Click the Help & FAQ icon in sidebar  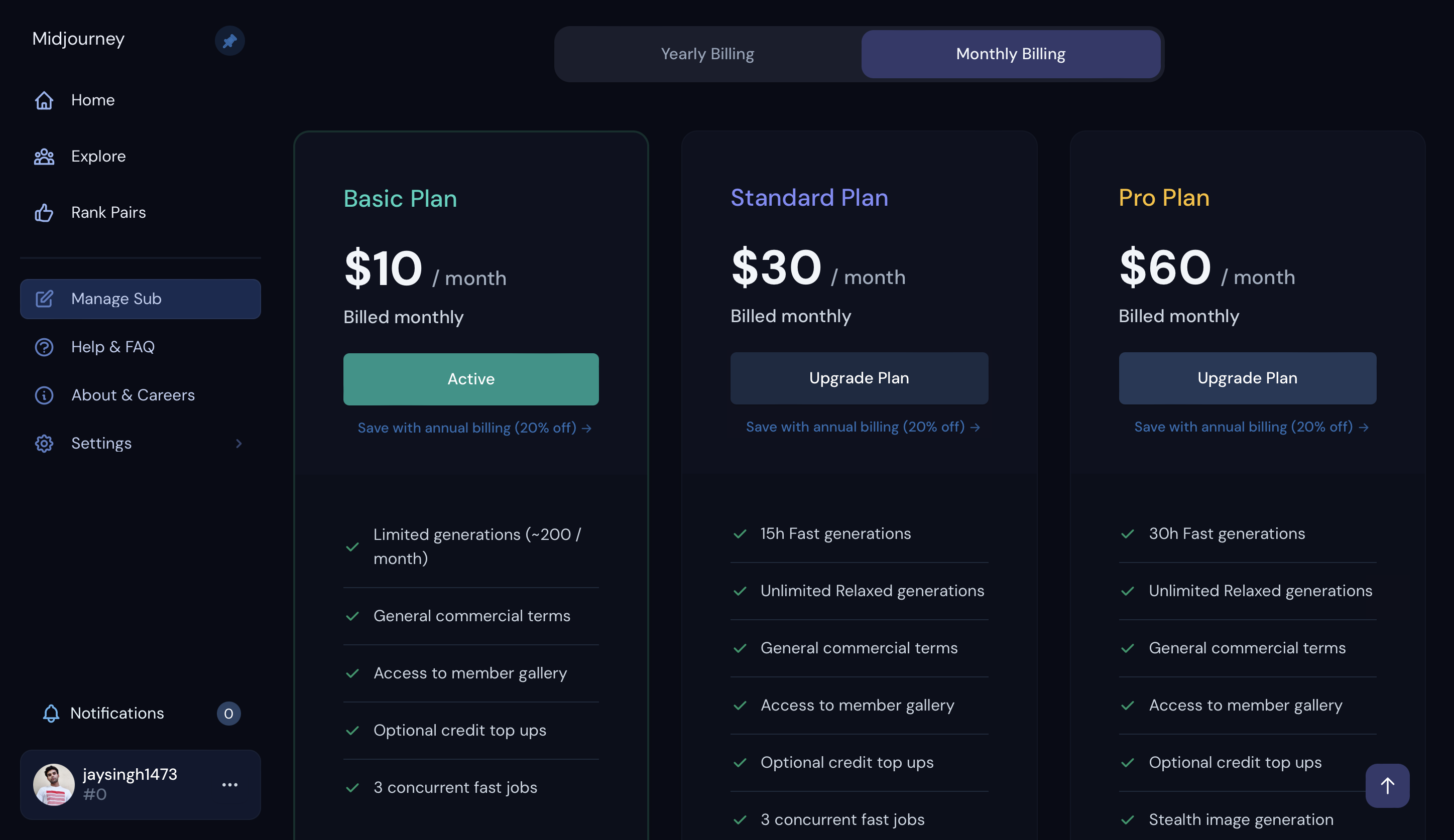coord(43,347)
